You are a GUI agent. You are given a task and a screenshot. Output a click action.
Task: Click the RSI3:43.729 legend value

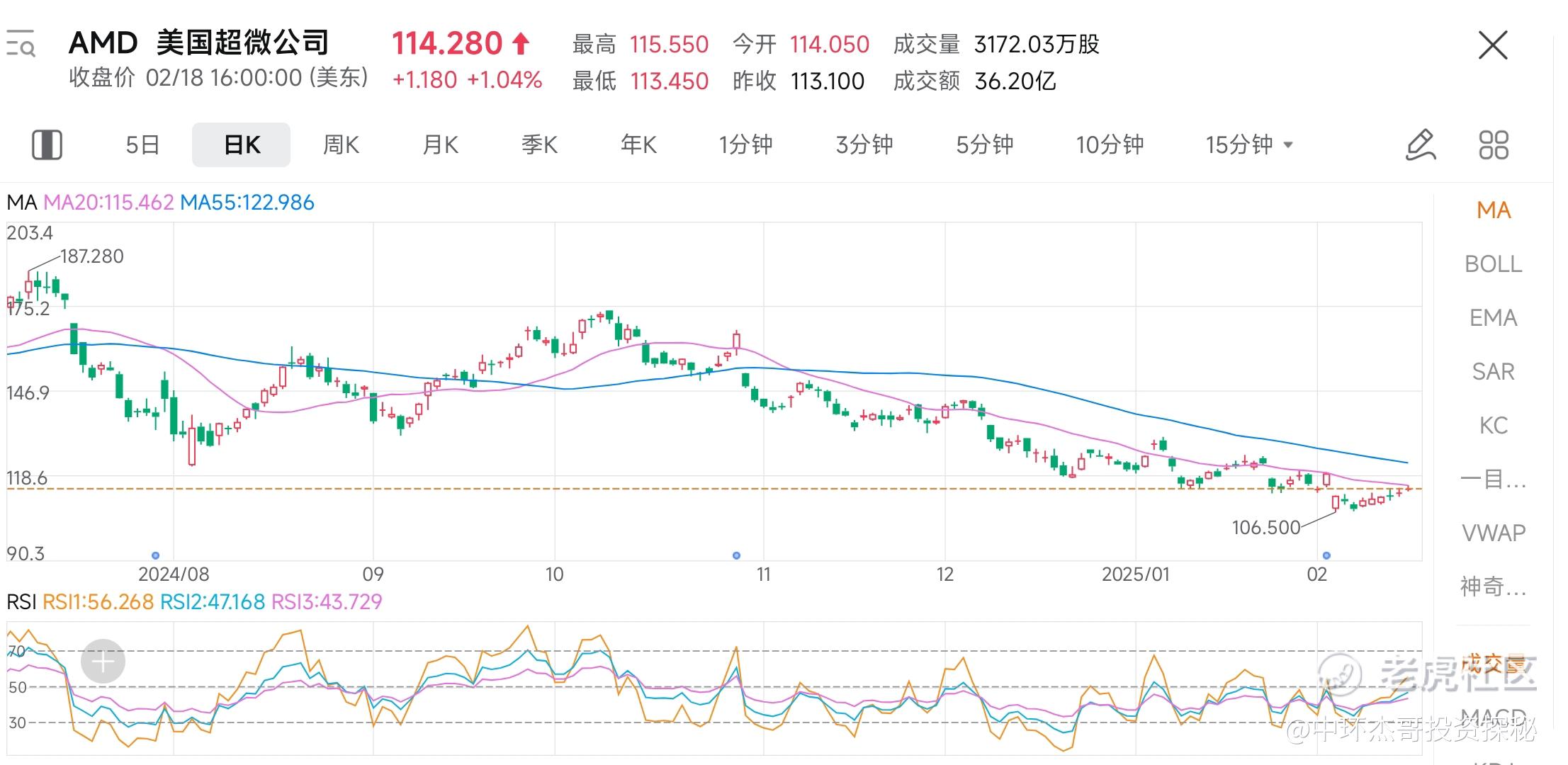click(x=327, y=602)
